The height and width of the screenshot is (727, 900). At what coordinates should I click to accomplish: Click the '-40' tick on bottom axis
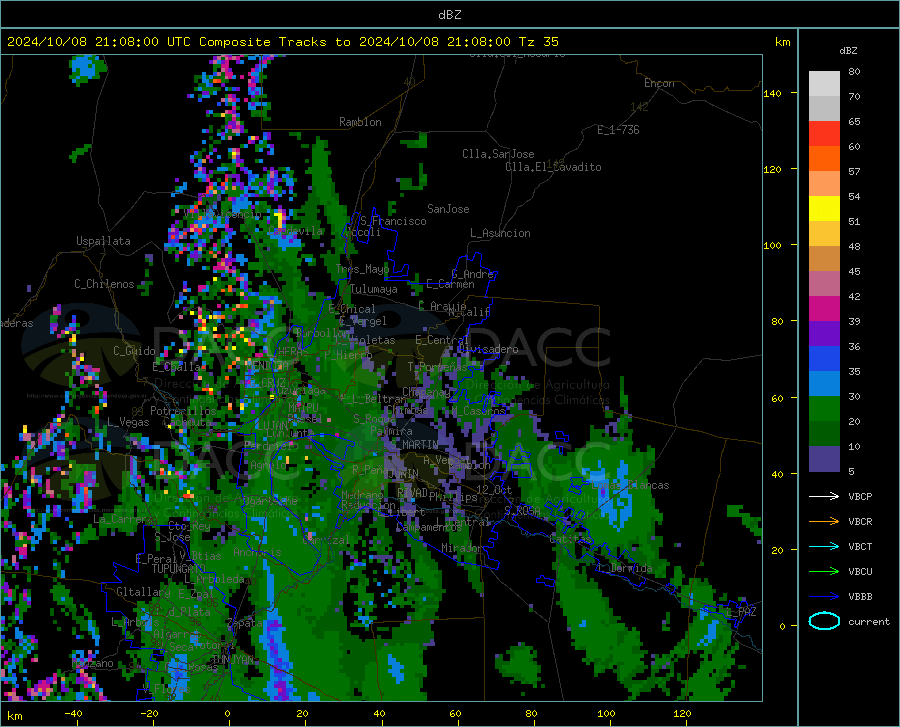[x=73, y=714]
